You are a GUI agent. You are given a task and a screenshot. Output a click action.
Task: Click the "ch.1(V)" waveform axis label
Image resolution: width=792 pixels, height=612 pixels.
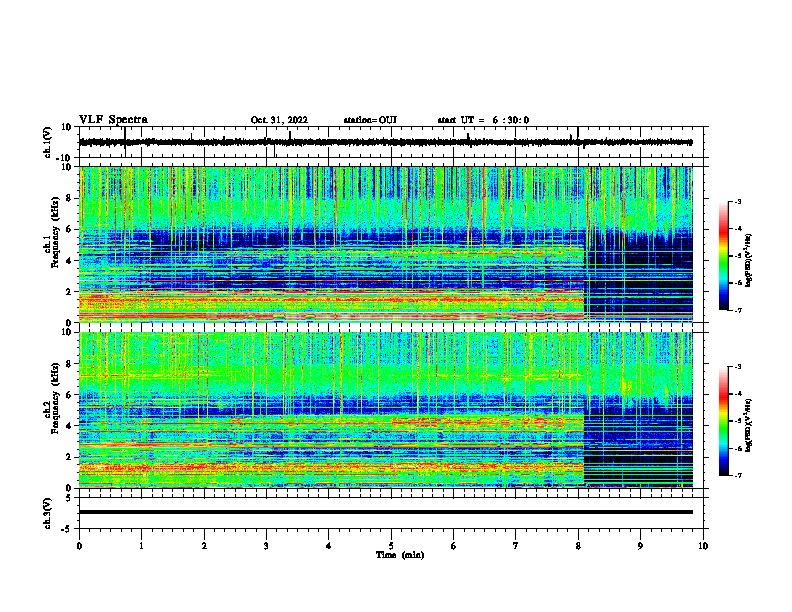point(47,142)
